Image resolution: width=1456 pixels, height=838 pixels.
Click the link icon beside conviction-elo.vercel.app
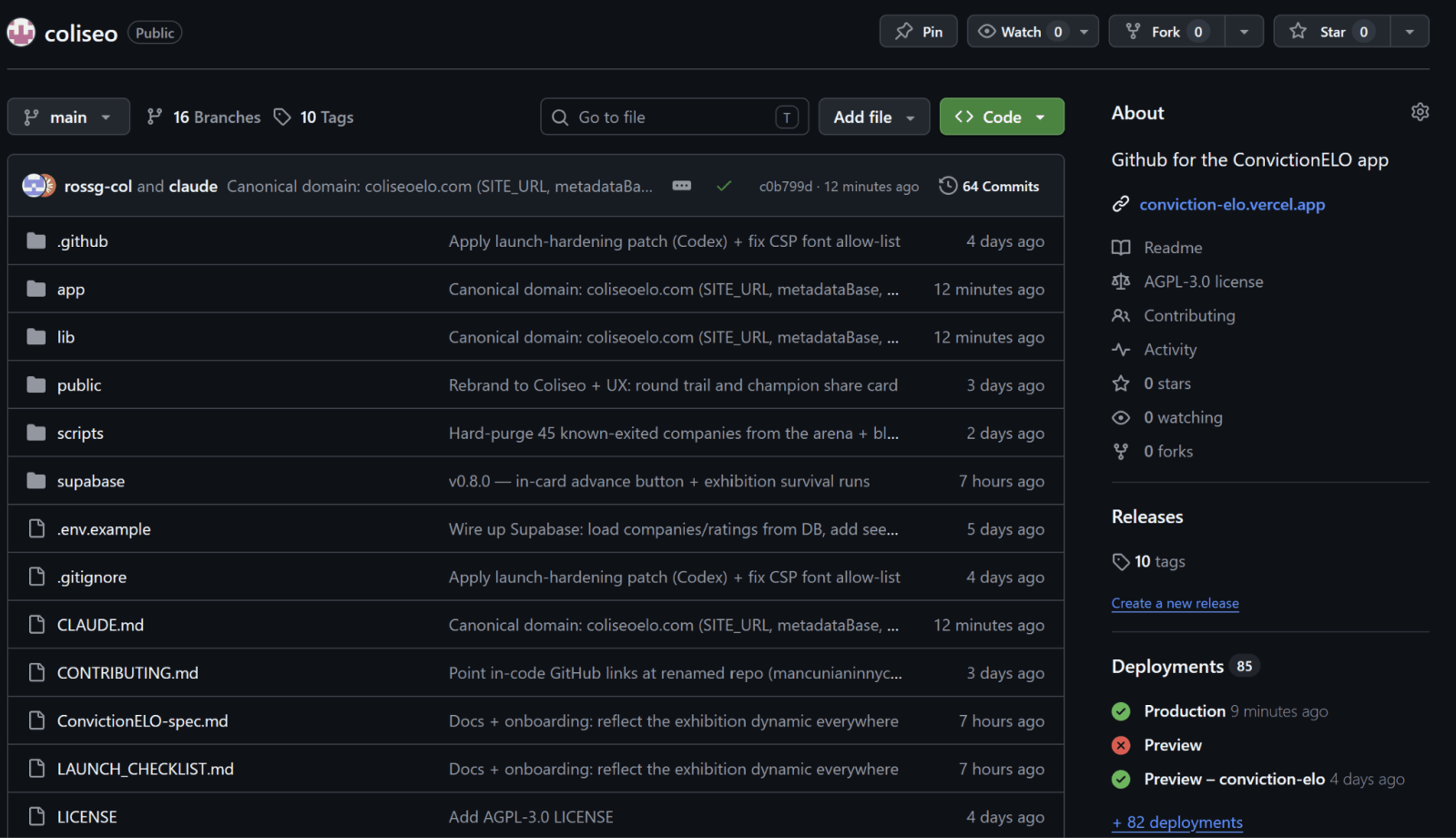click(x=1121, y=204)
